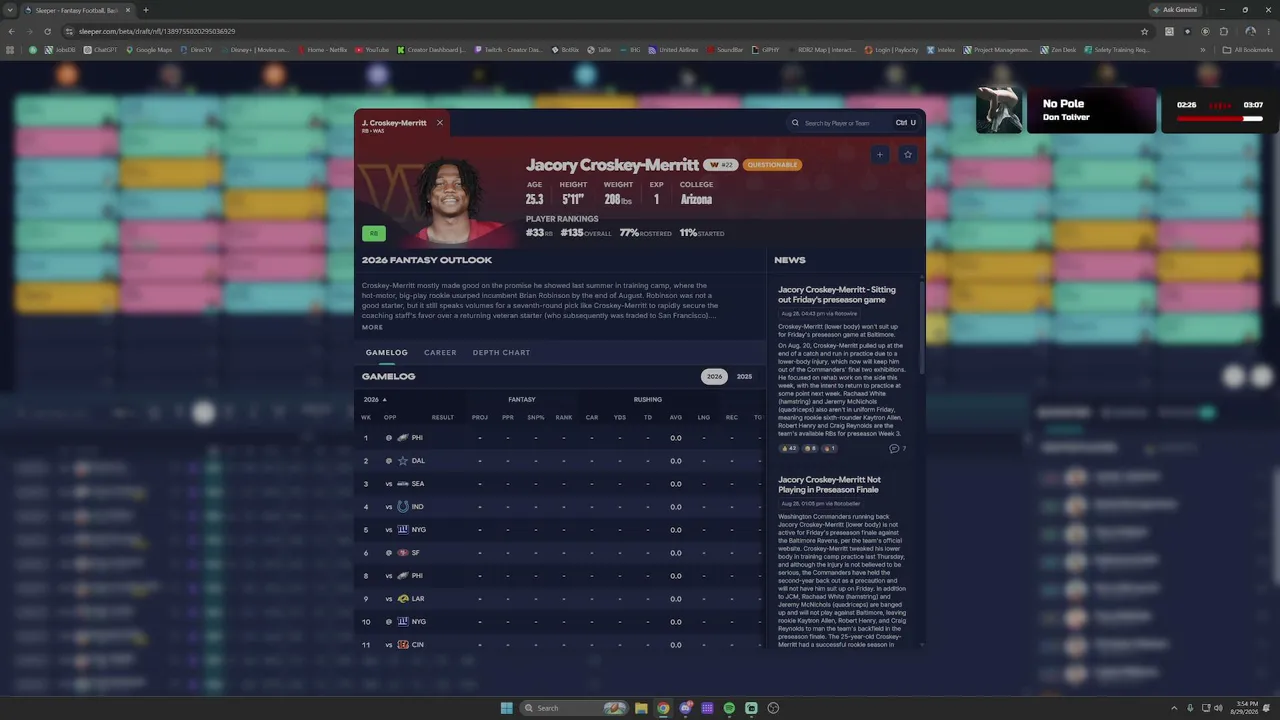Collapse the 2026 gamelog section
1280x720 pixels.
click(375, 400)
